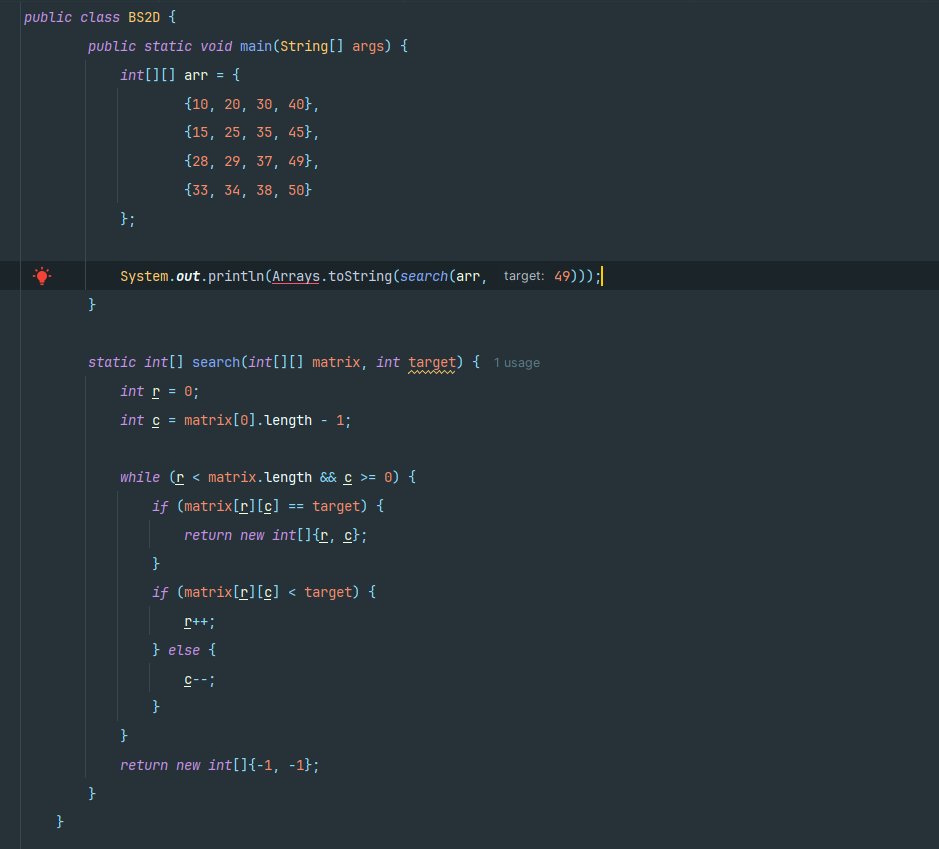Click the red lightbulb quick-fix icon
Viewport: 939px width, 849px height.
pyautogui.click(x=42, y=276)
